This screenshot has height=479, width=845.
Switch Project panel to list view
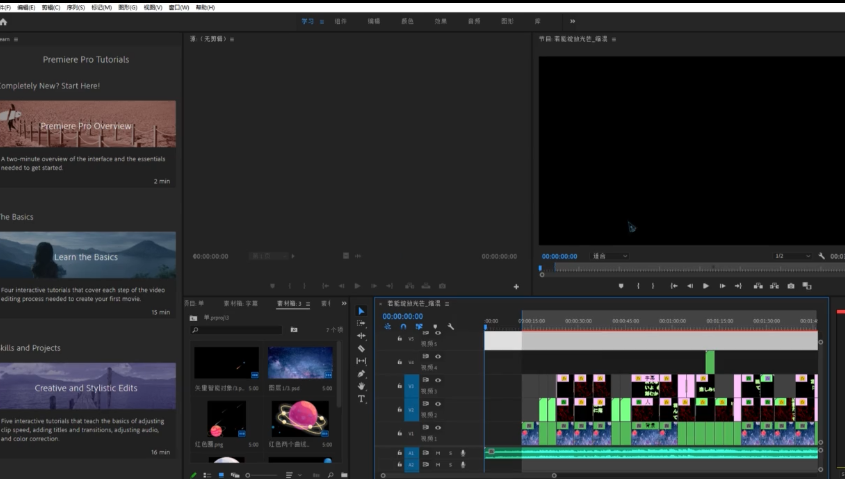click(x=207, y=475)
